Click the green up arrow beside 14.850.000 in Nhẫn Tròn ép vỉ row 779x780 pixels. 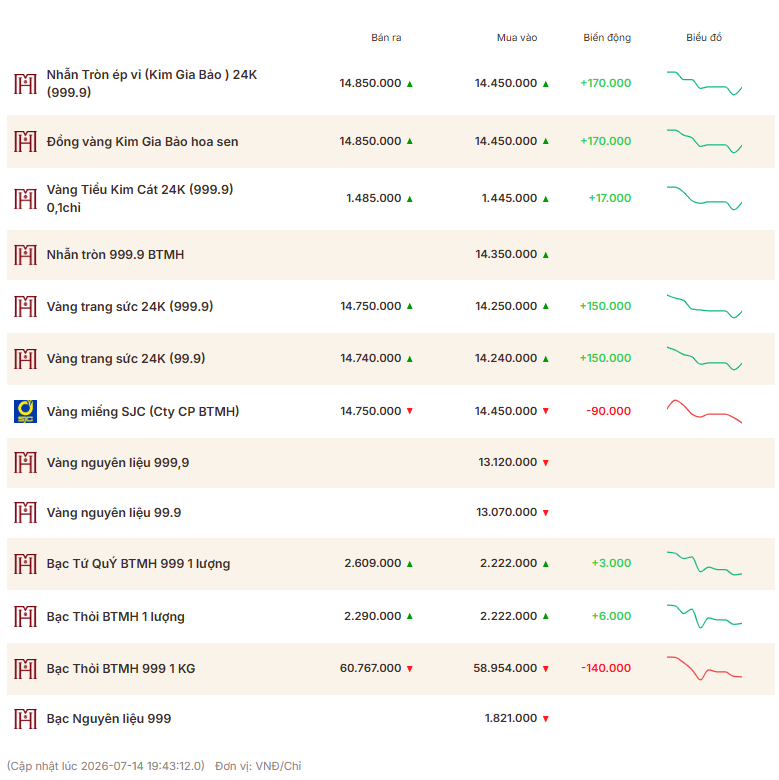point(409,84)
